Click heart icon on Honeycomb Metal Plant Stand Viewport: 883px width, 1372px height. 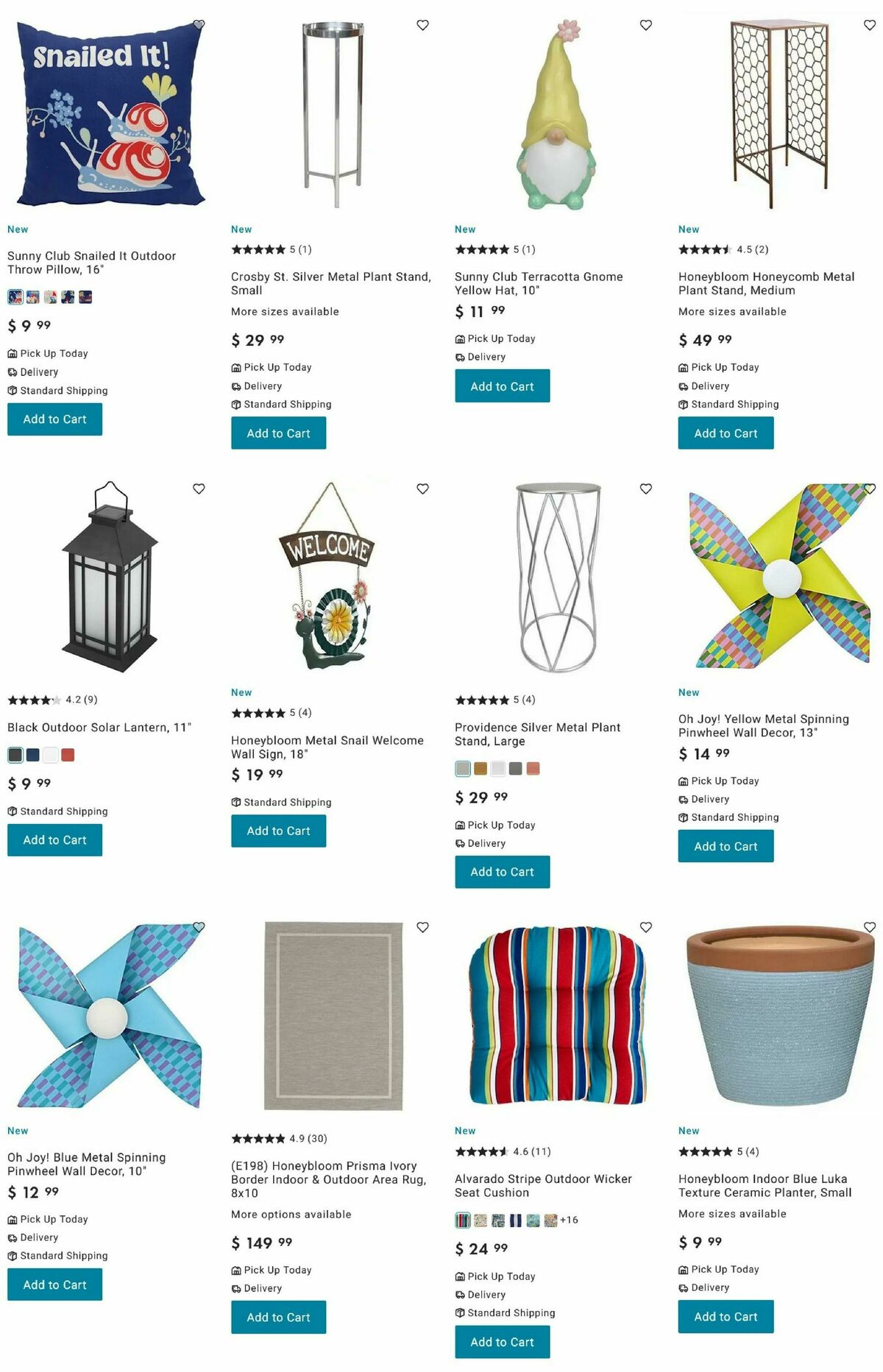pyautogui.click(x=870, y=25)
